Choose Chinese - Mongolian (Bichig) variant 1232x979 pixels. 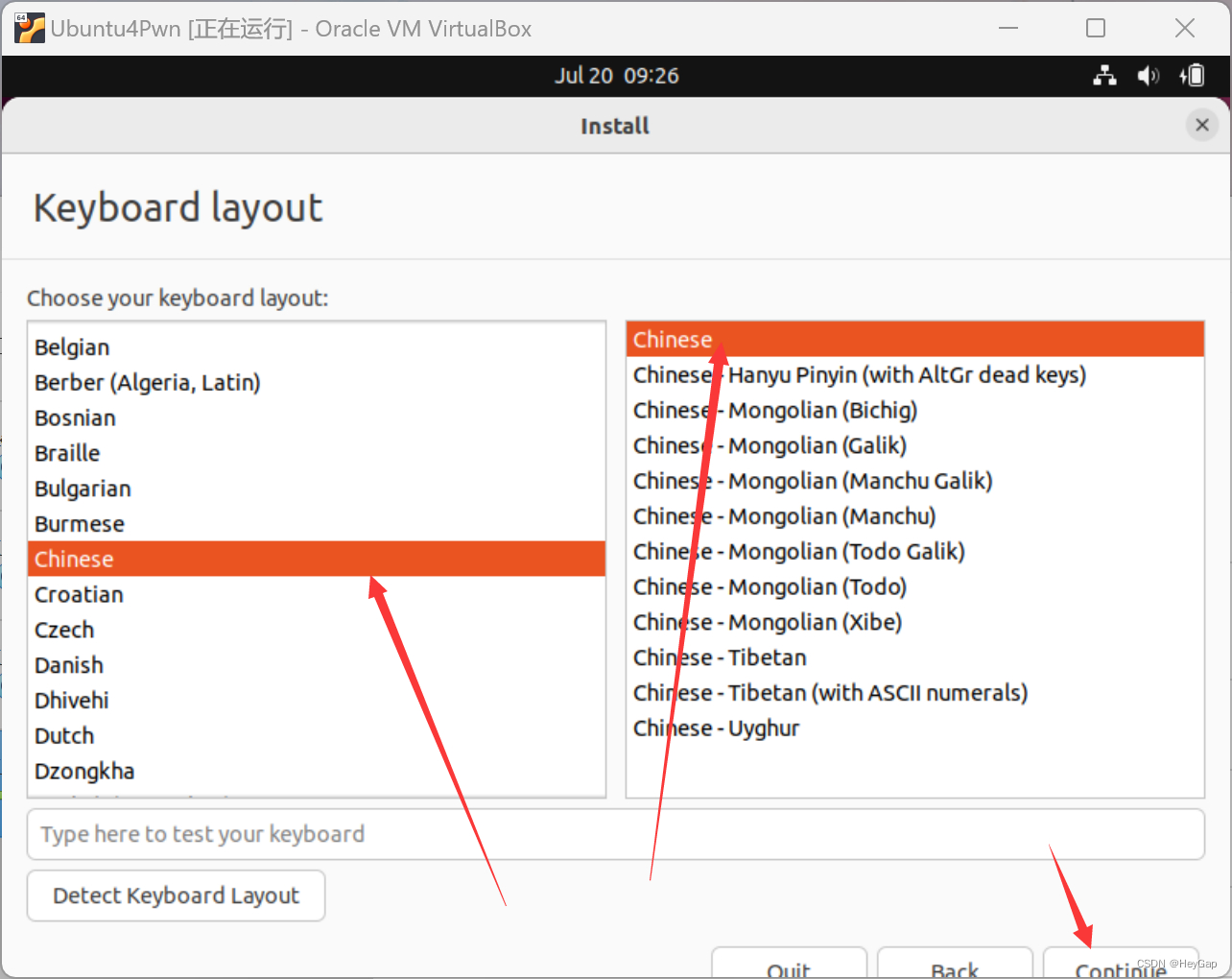point(774,410)
